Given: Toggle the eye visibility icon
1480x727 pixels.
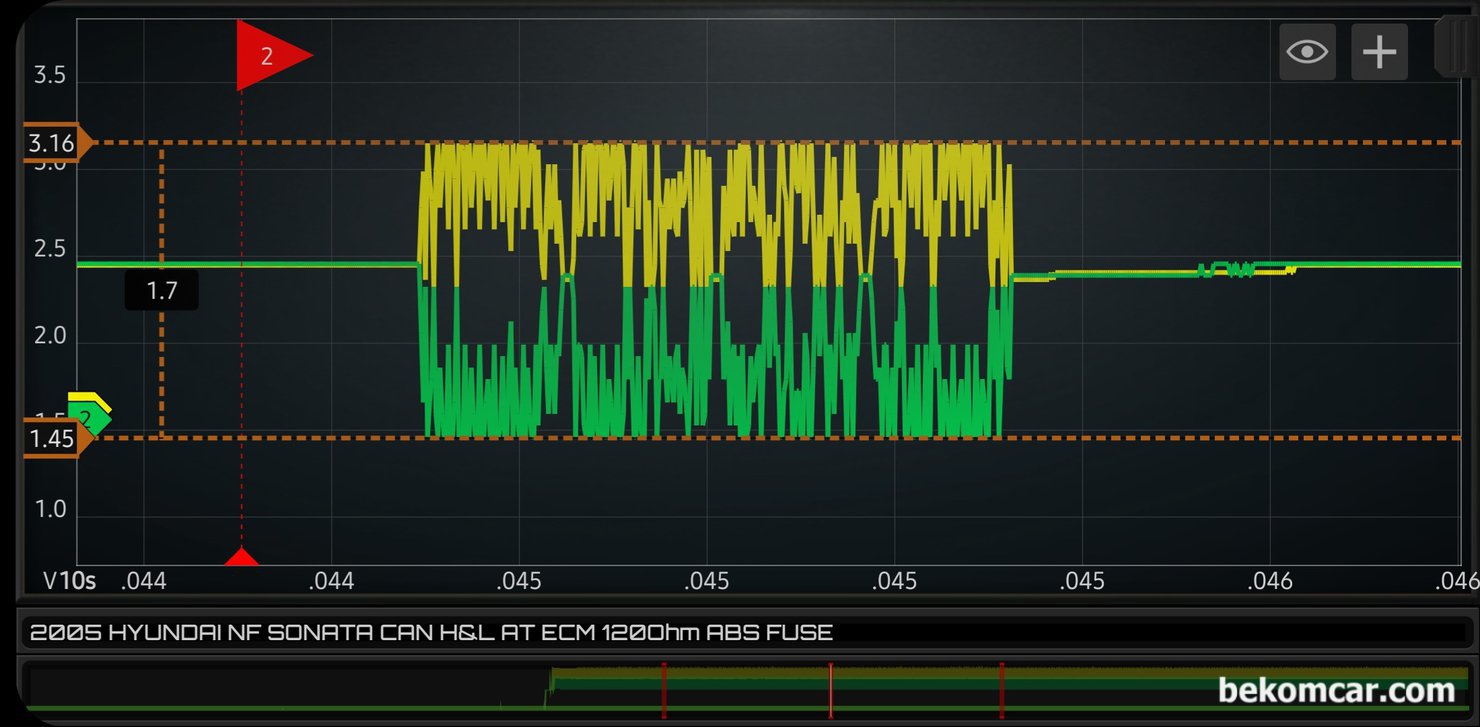Looking at the screenshot, I should 1307,51.
